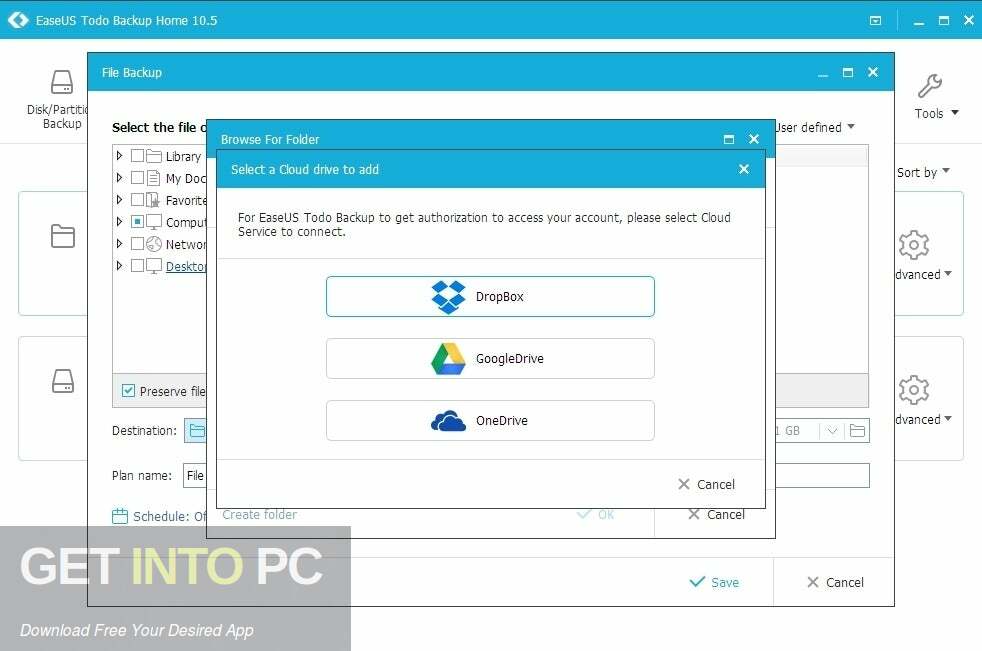Screen dimensions: 982x651
Task: Open Disk/Partition Backup
Action: coord(57,98)
